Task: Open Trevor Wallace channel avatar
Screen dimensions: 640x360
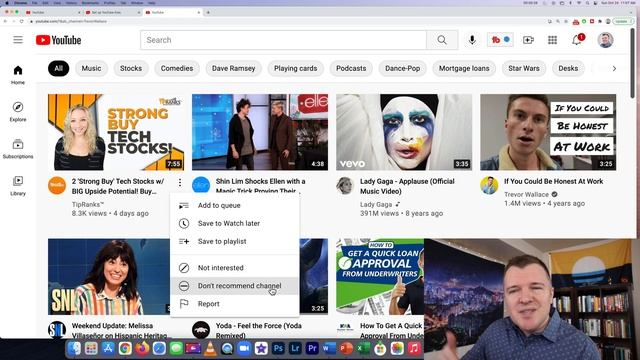Action: click(x=489, y=185)
